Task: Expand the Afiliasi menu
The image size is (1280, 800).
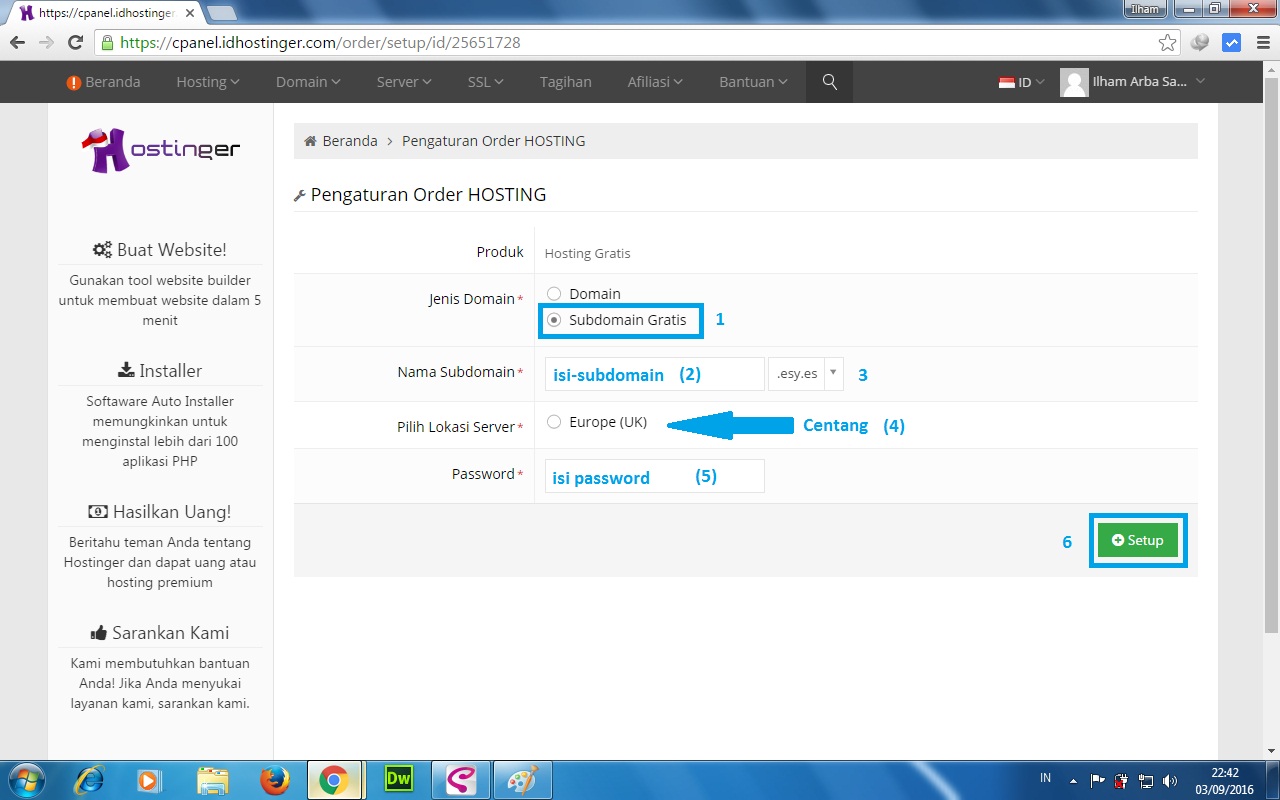Action: tap(655, 82)
